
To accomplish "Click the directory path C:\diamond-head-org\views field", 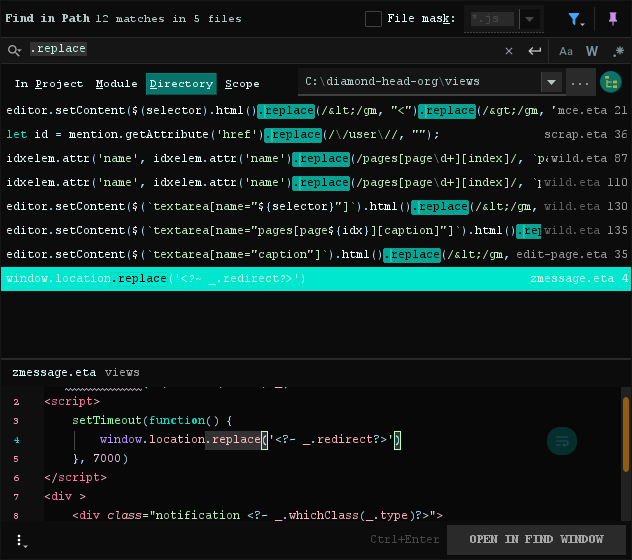I will click(418, 82).
